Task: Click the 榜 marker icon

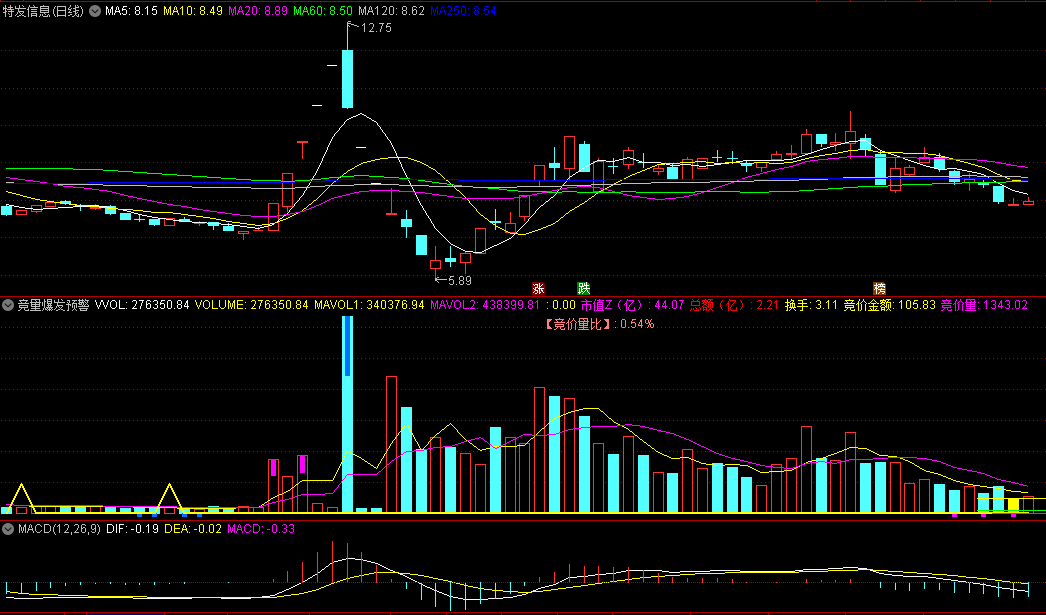Action: 880,288
